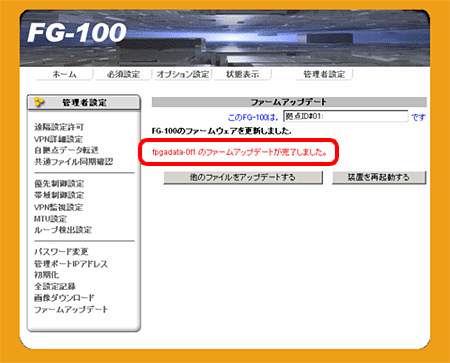The image size is (450, 363).
Task: Click the 拠点ID#01 input field
Action: 345,117
